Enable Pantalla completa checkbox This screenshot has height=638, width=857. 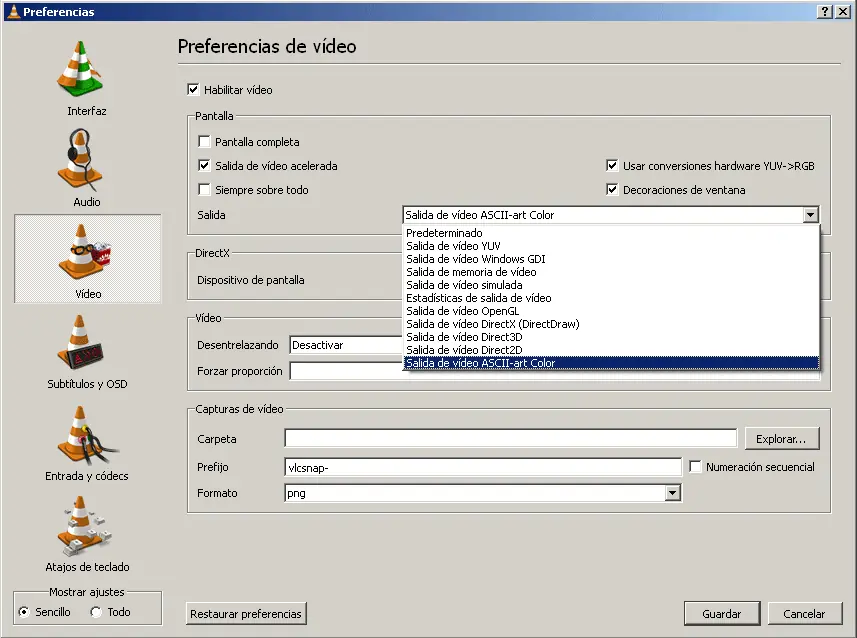click(x=205, y=142)
